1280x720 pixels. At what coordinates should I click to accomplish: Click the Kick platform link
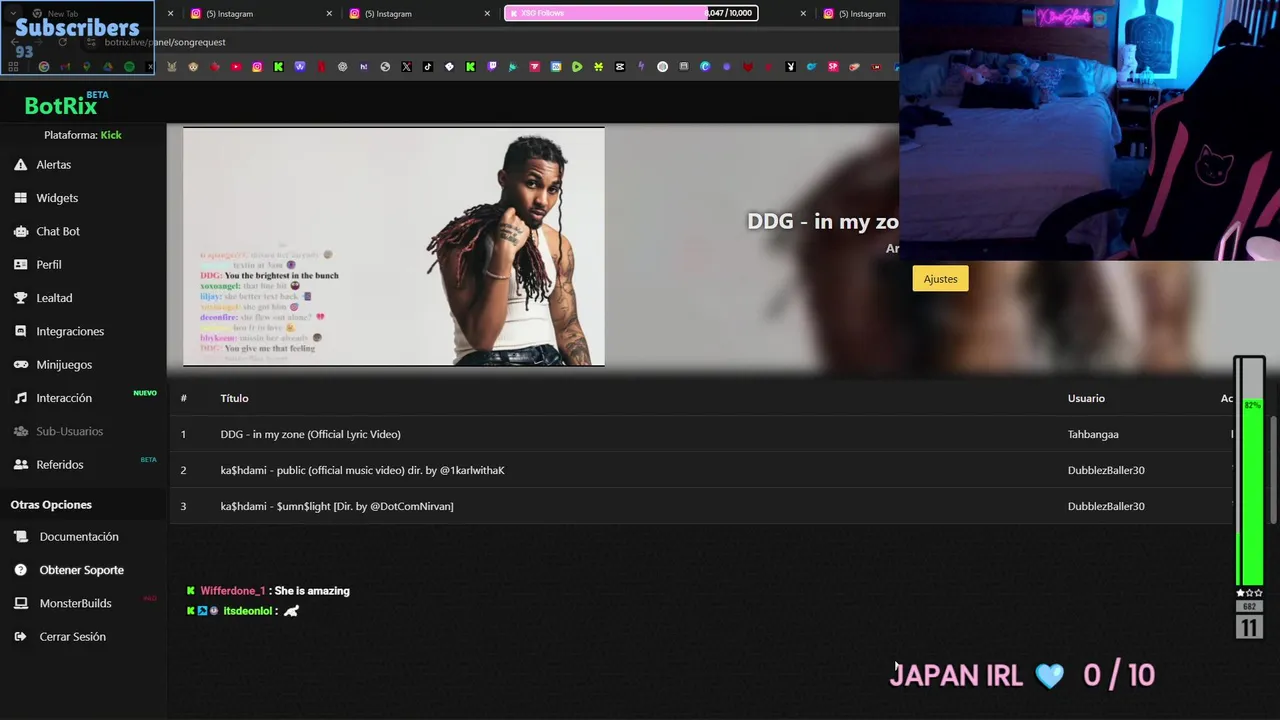click(x=111, y=135)
